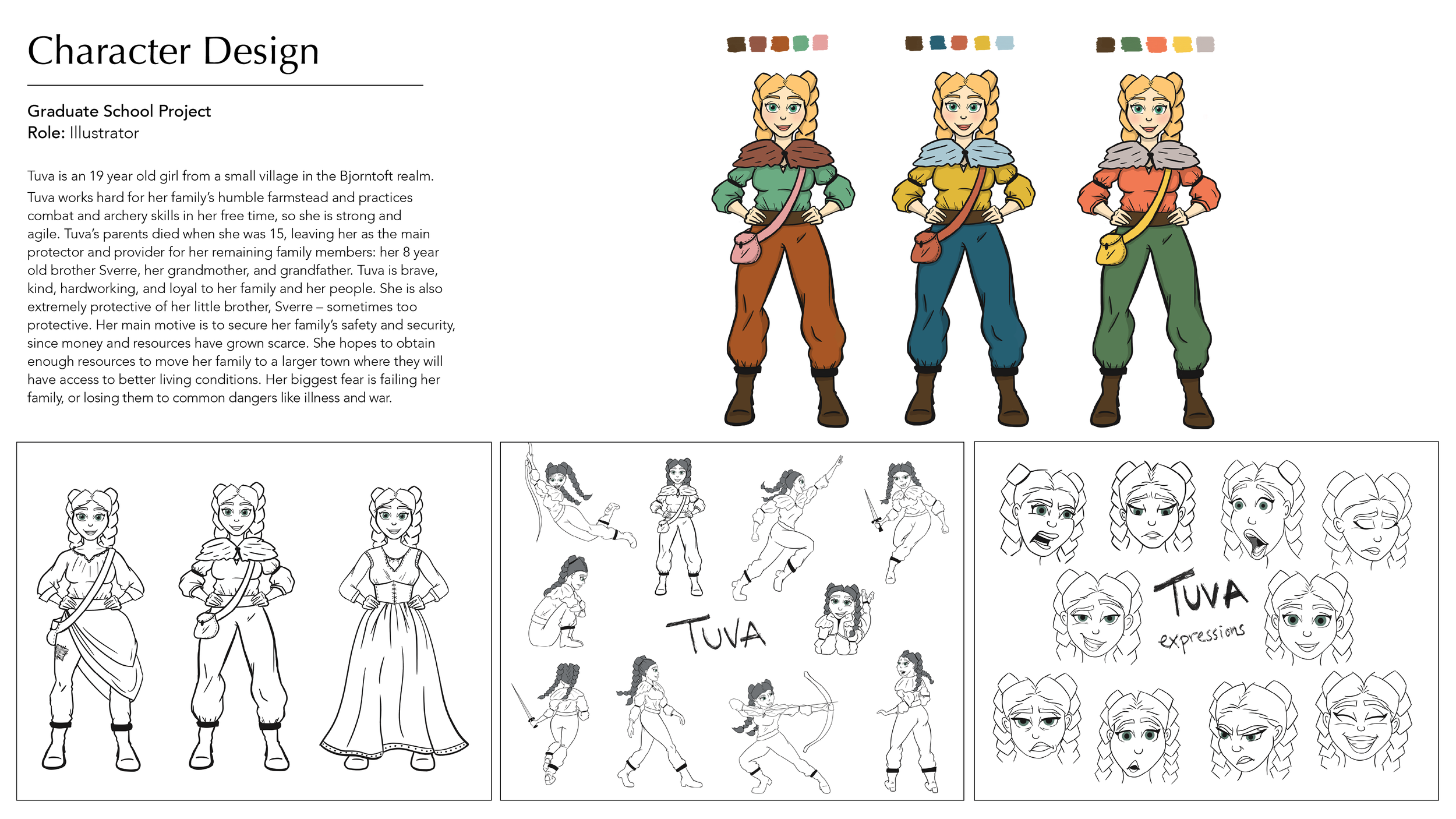Click the orange swatch in third palette
Viewport: 1456px width, 819px height.
click(1157, 45)
